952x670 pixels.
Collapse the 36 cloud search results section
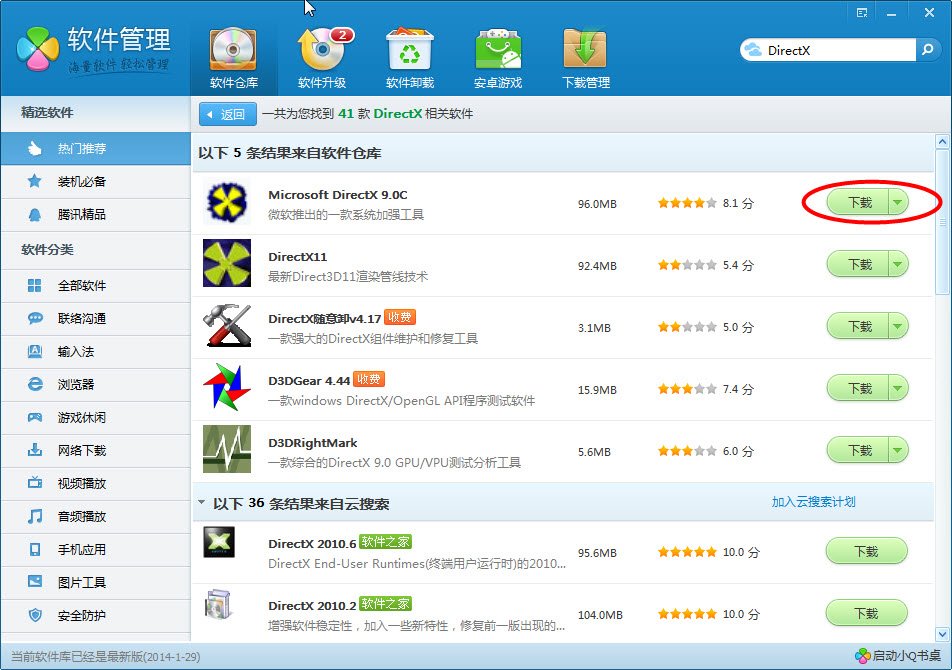click(202, 502)
